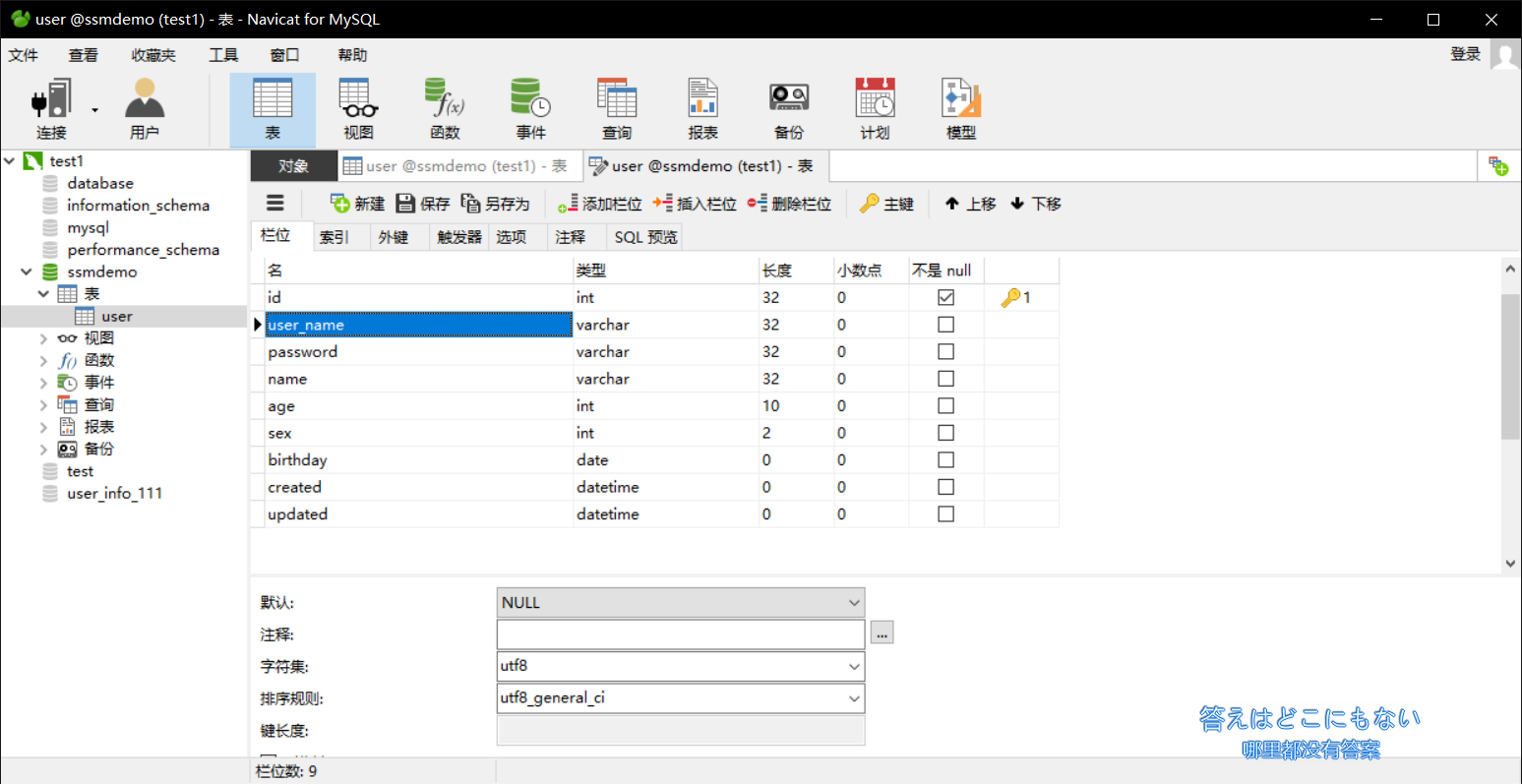
Task: Click the field list vertical scrollbar
Action: coord(1510,366)
